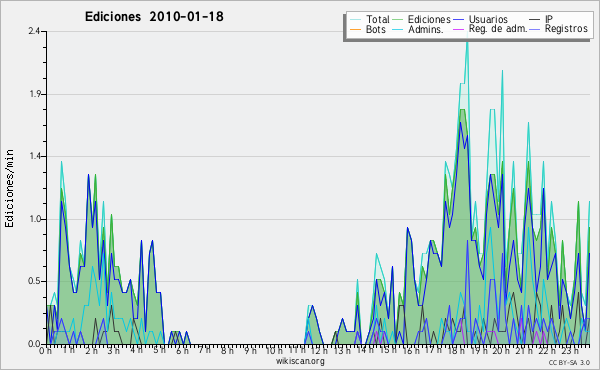
Task: Click the 'Usuarios' legend label
Action: (x=488, y=19)
